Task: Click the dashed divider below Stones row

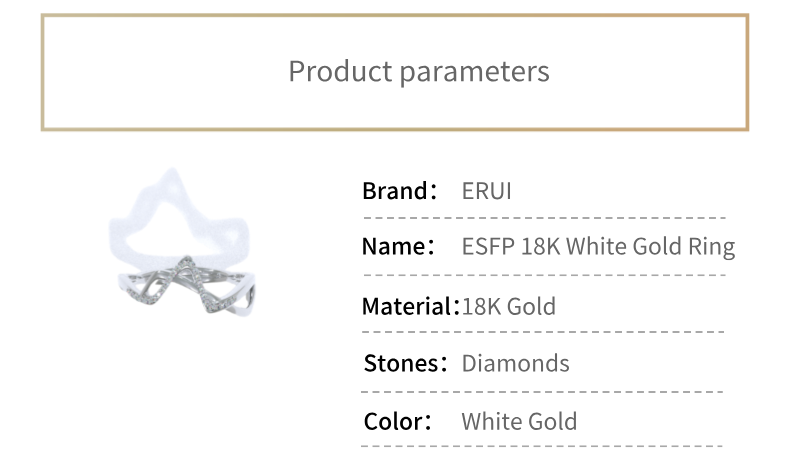Action: coord(542,391)
